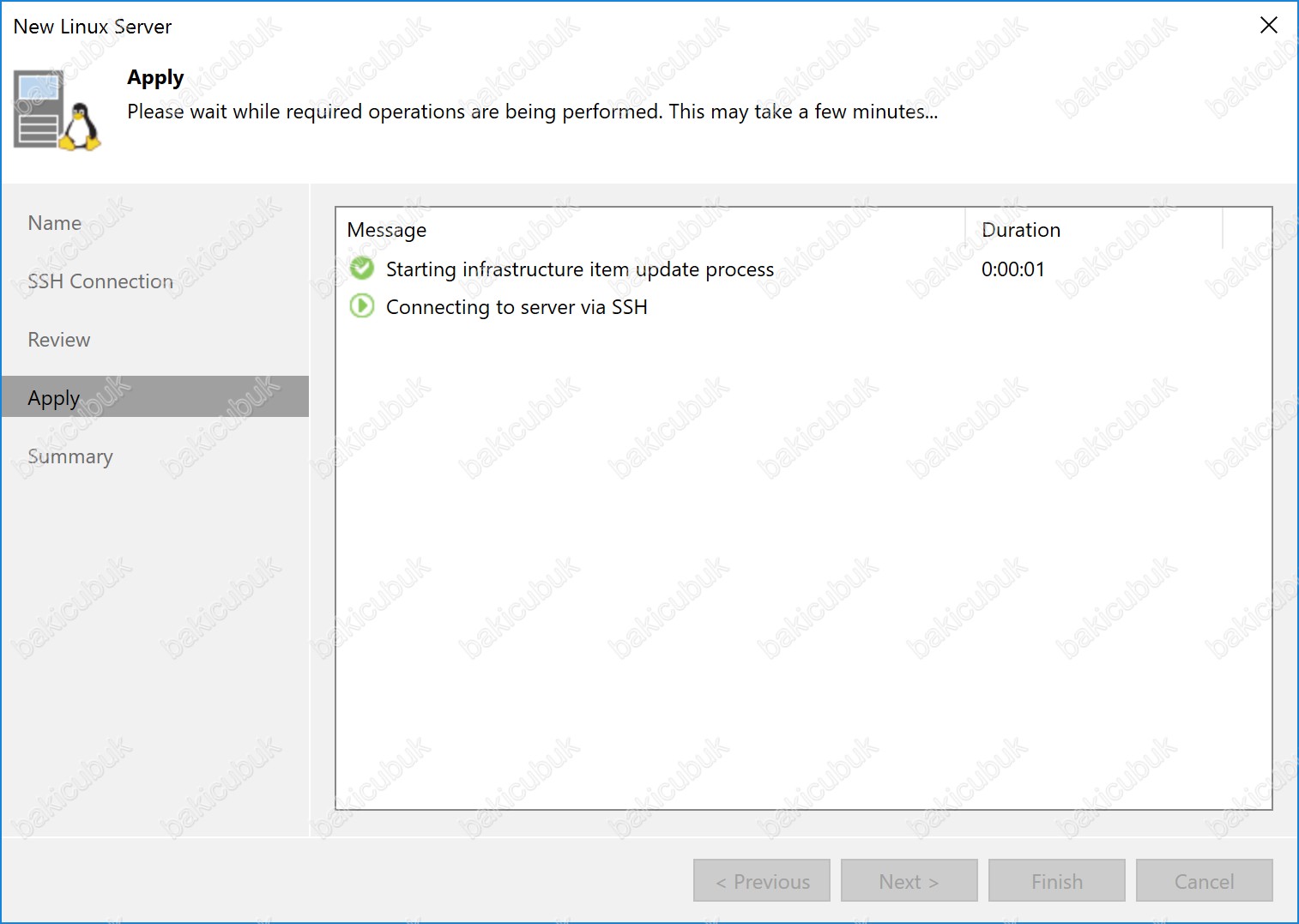This screenshot has width=1299, height=924.
Task: Click the Finish button
Action: [1057, 880]
